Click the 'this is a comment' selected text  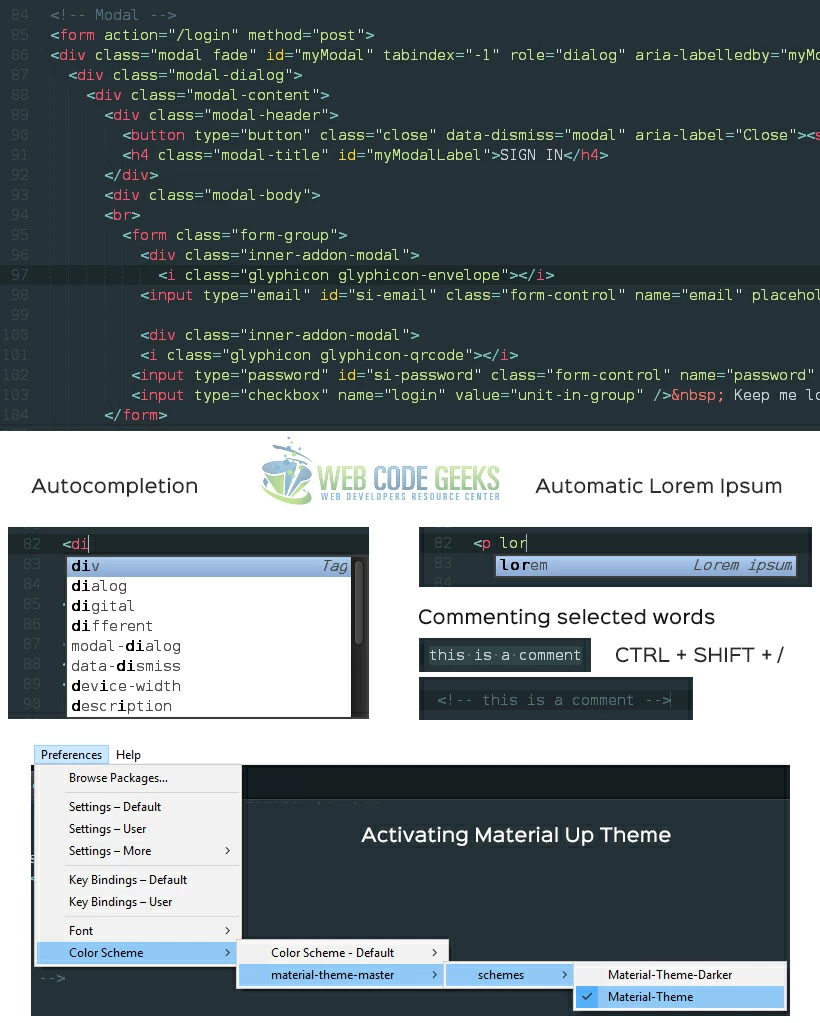pyautogui.click(x=504, y=655)
